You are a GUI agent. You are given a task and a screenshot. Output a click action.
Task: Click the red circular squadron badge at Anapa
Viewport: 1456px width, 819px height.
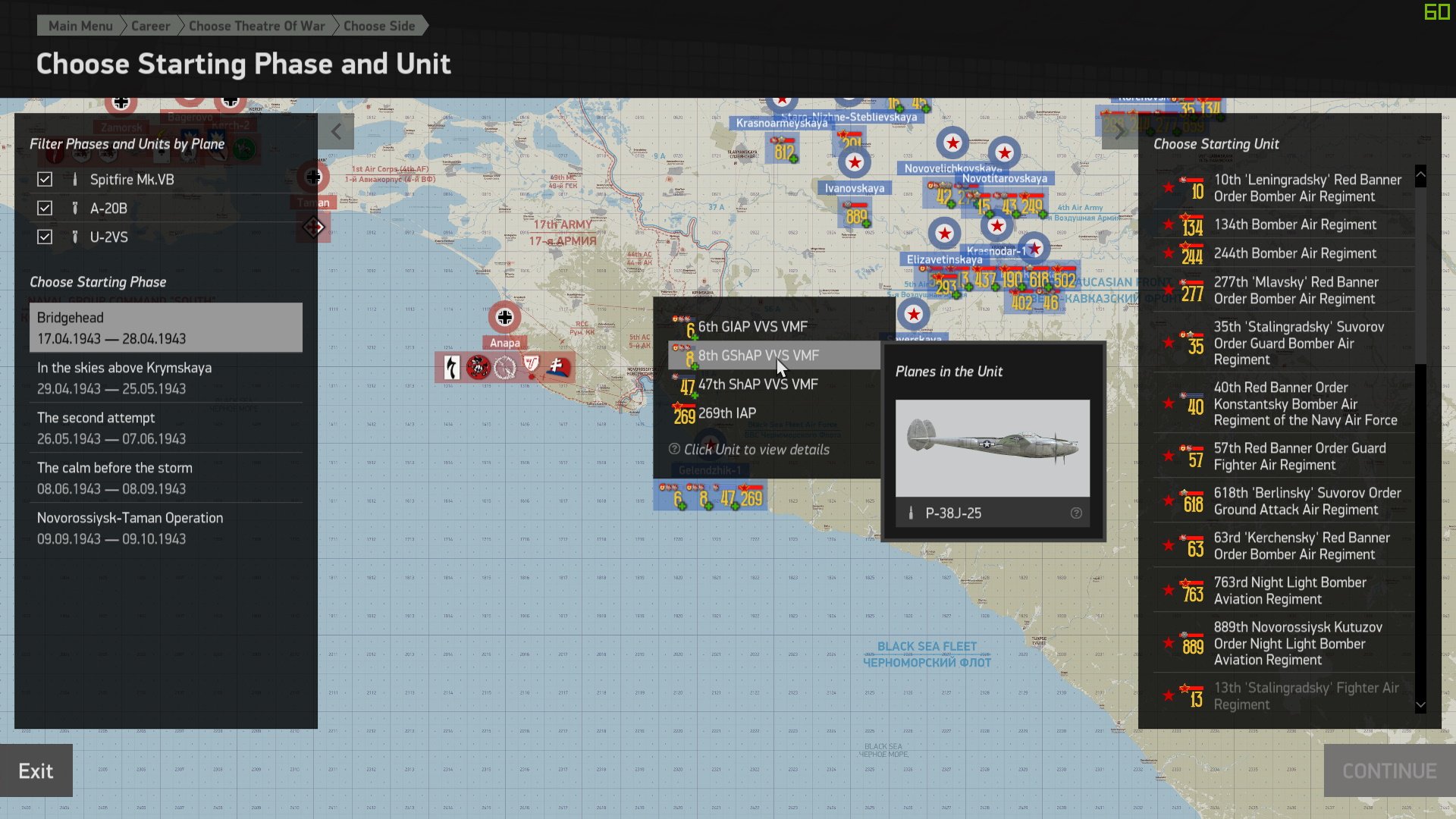coord(478,368)
